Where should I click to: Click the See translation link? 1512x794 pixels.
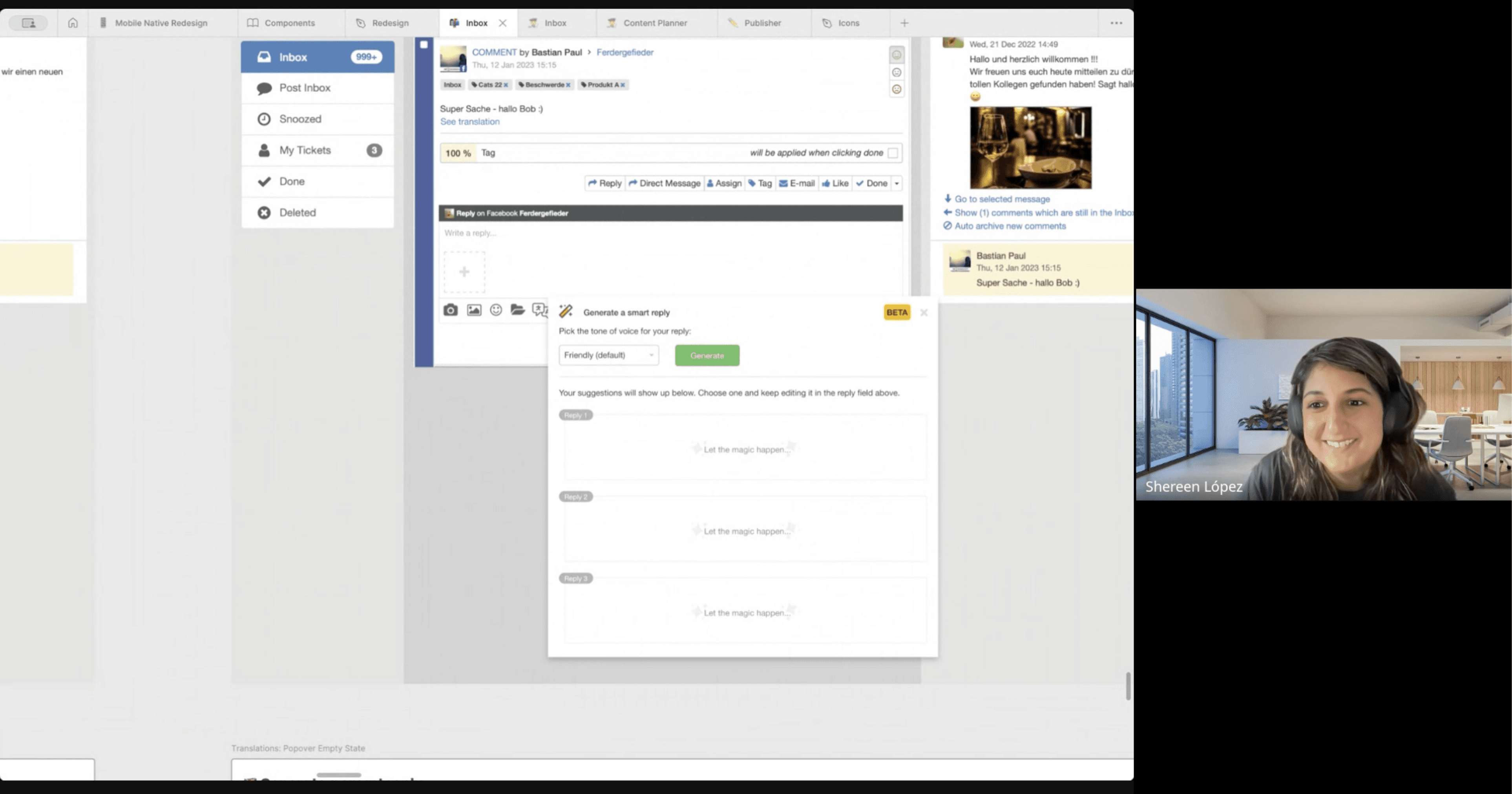469,122
